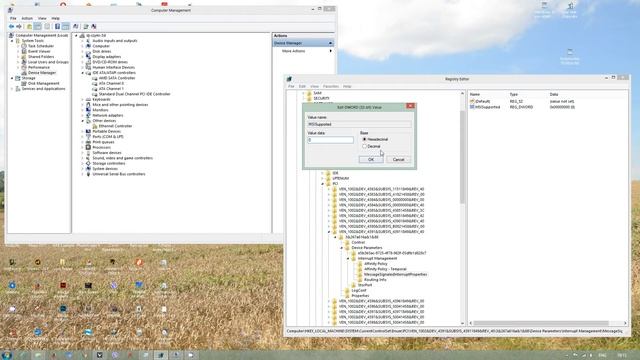
Task: Click Cancel in Edit DWORD dialog
Action: [x=398, y=160]
